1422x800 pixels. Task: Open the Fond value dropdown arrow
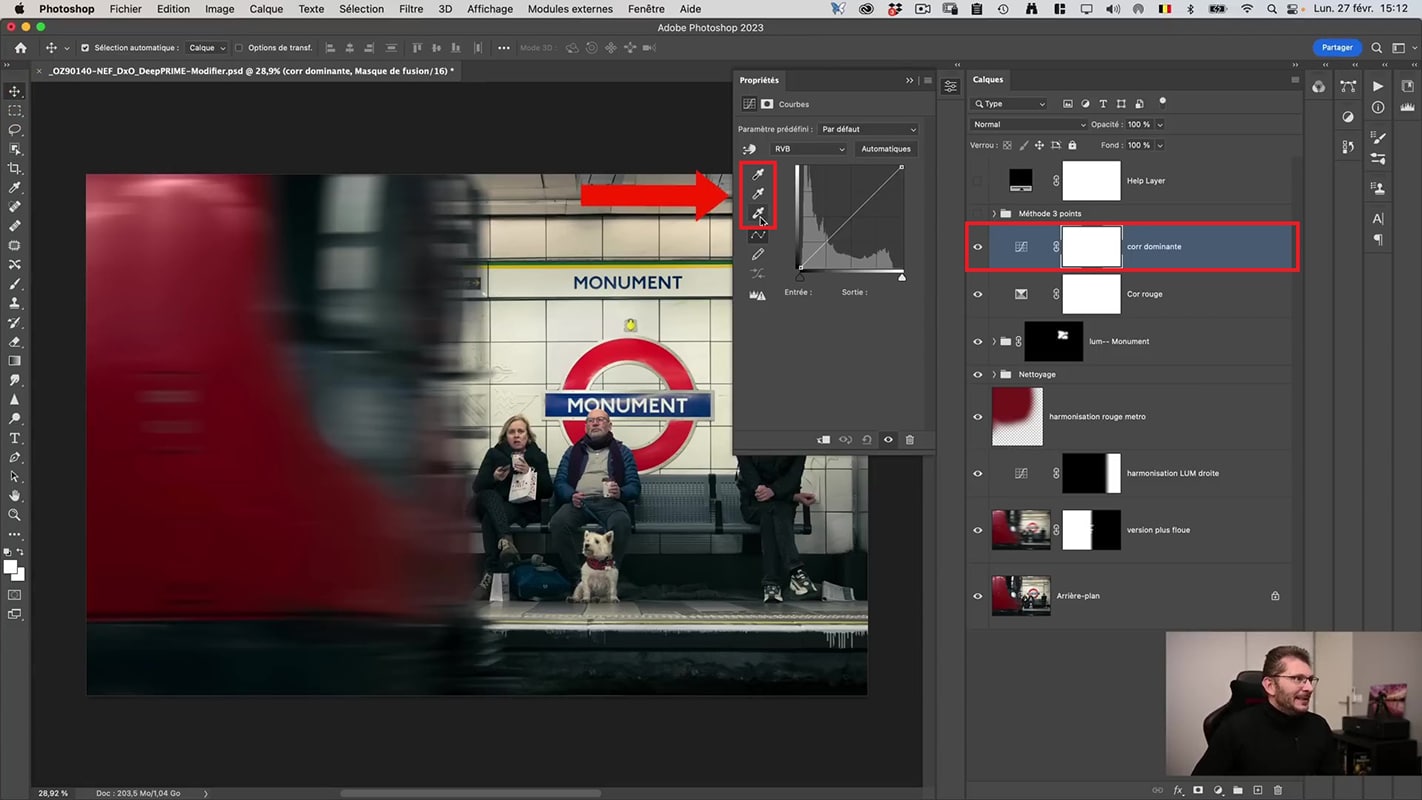pos(1159,145)
